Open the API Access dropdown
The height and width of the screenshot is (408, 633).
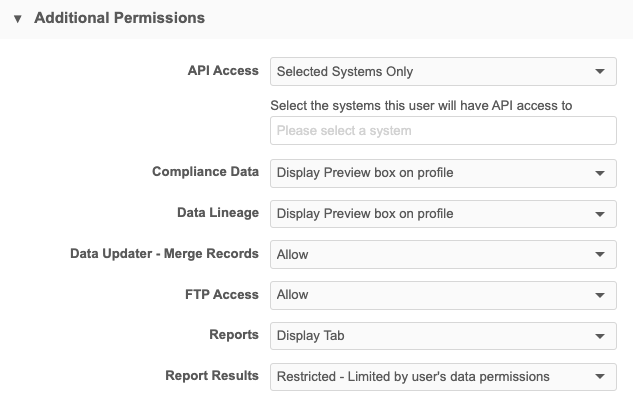(x=432, y=72)
